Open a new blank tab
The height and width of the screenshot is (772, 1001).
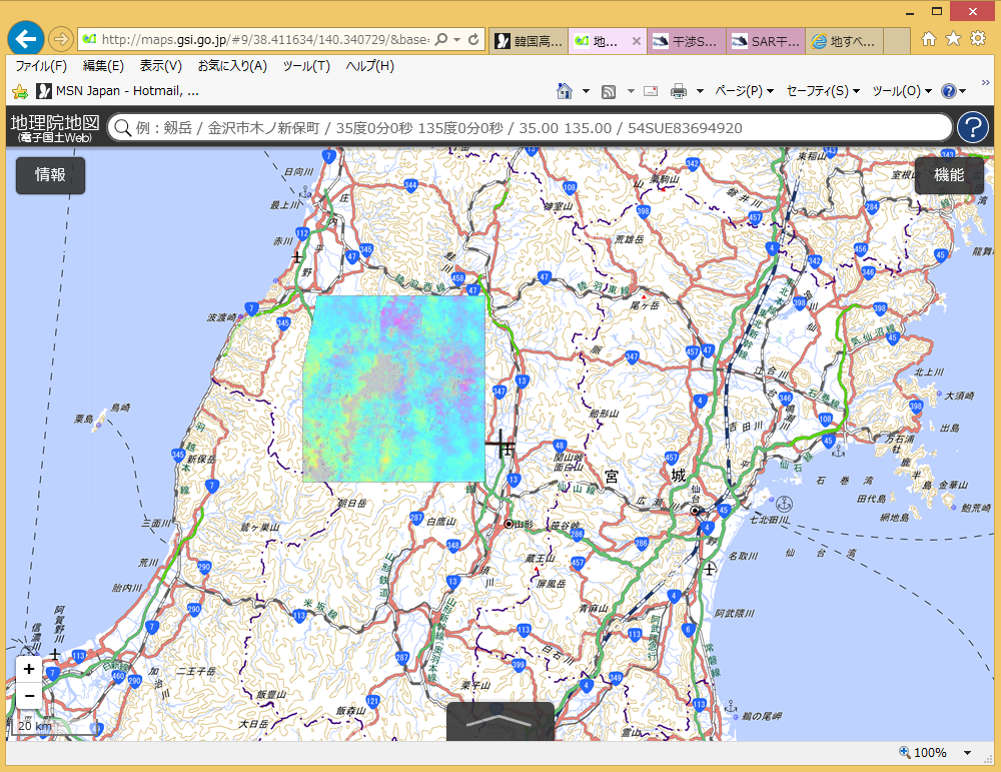[897, 41]
